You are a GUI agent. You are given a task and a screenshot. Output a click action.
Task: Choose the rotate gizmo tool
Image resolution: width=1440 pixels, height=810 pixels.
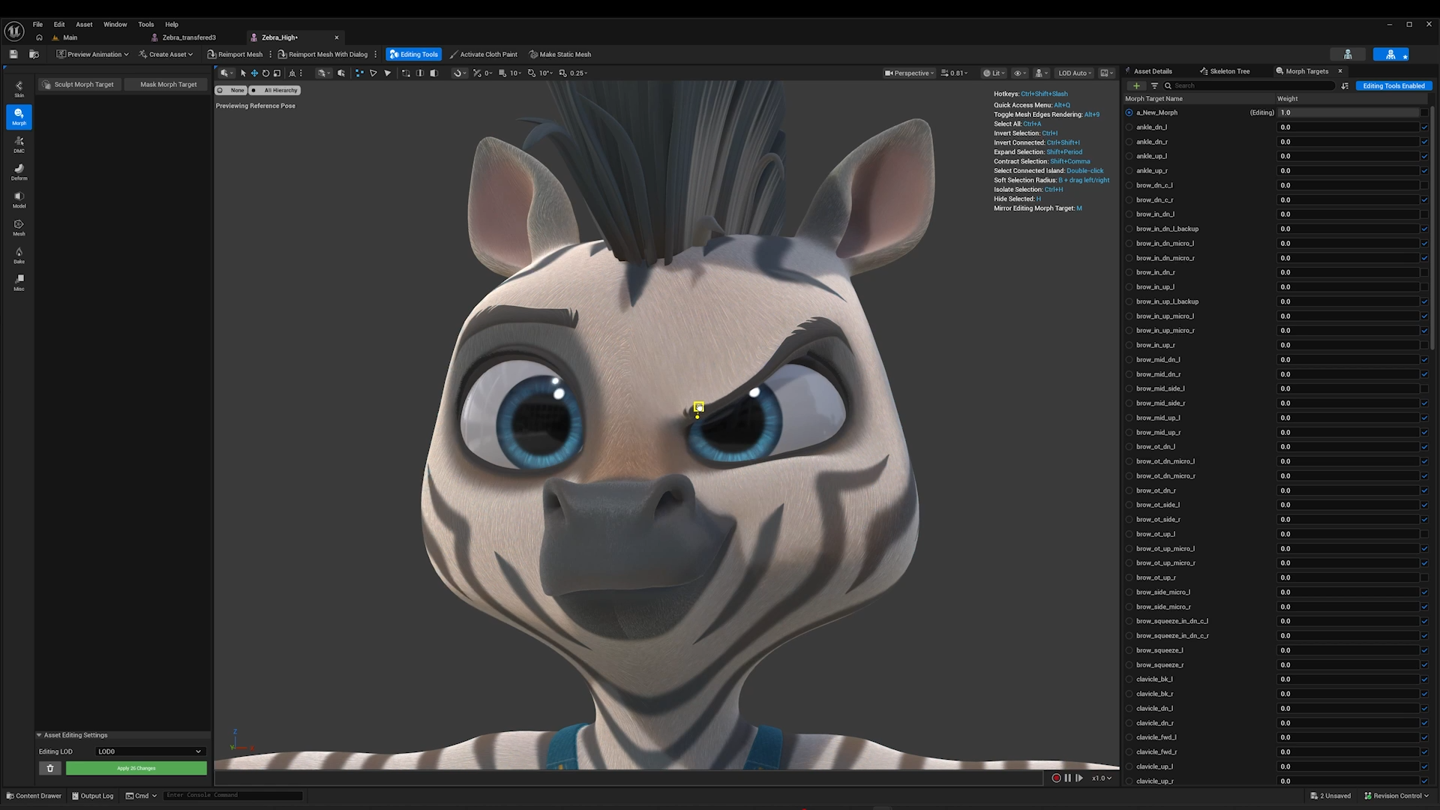point(265,73)
